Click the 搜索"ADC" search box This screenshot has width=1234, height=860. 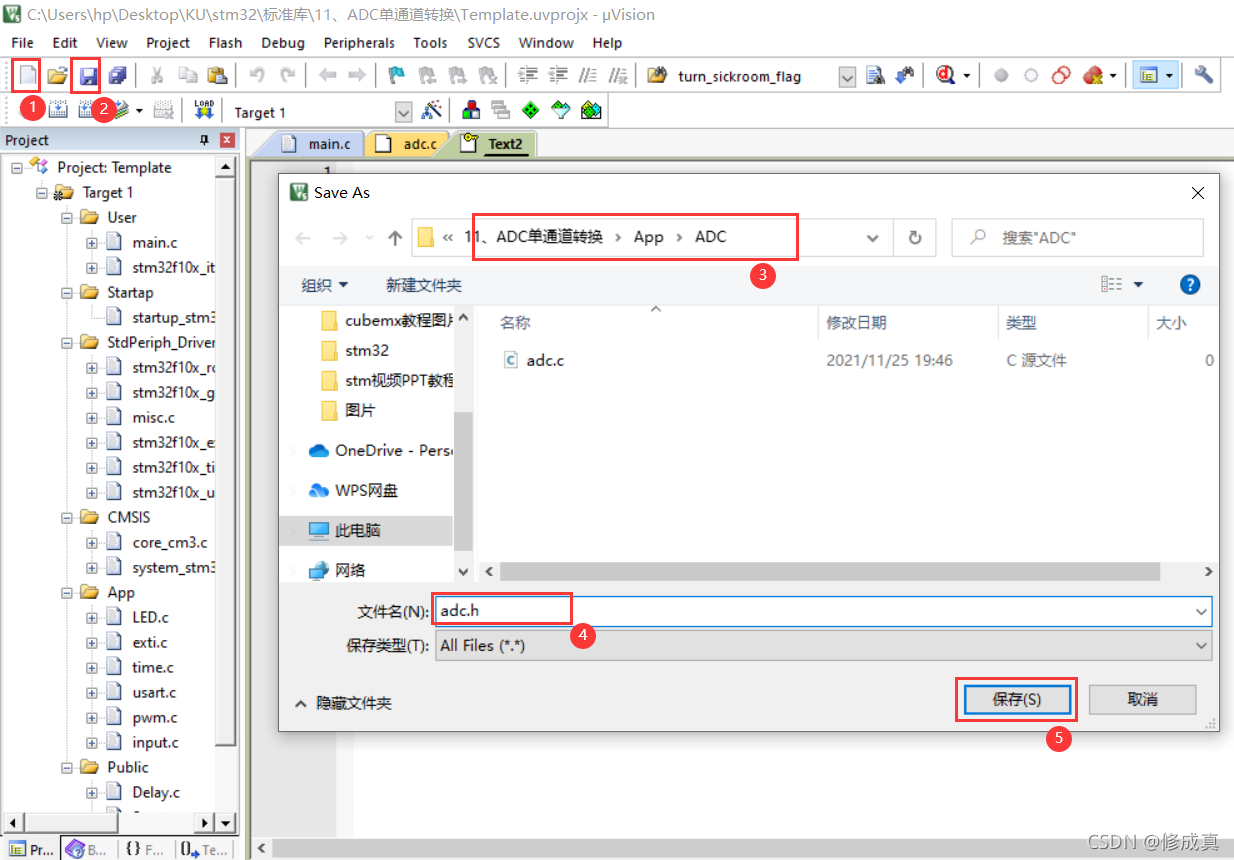point(1077,238)
